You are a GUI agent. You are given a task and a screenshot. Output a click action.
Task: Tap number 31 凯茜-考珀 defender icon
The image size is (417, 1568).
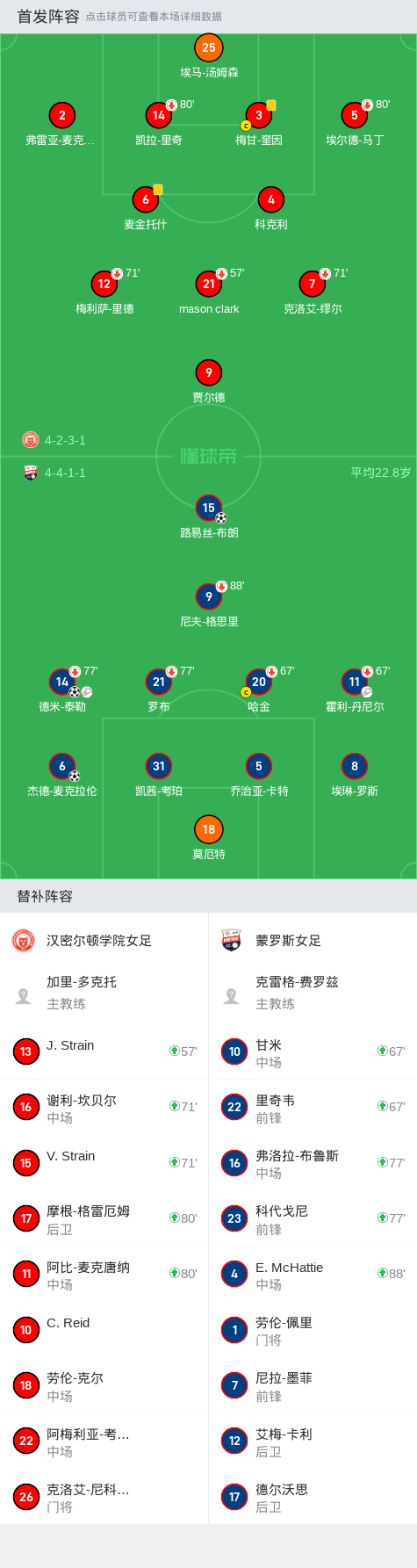click(159, 766)
